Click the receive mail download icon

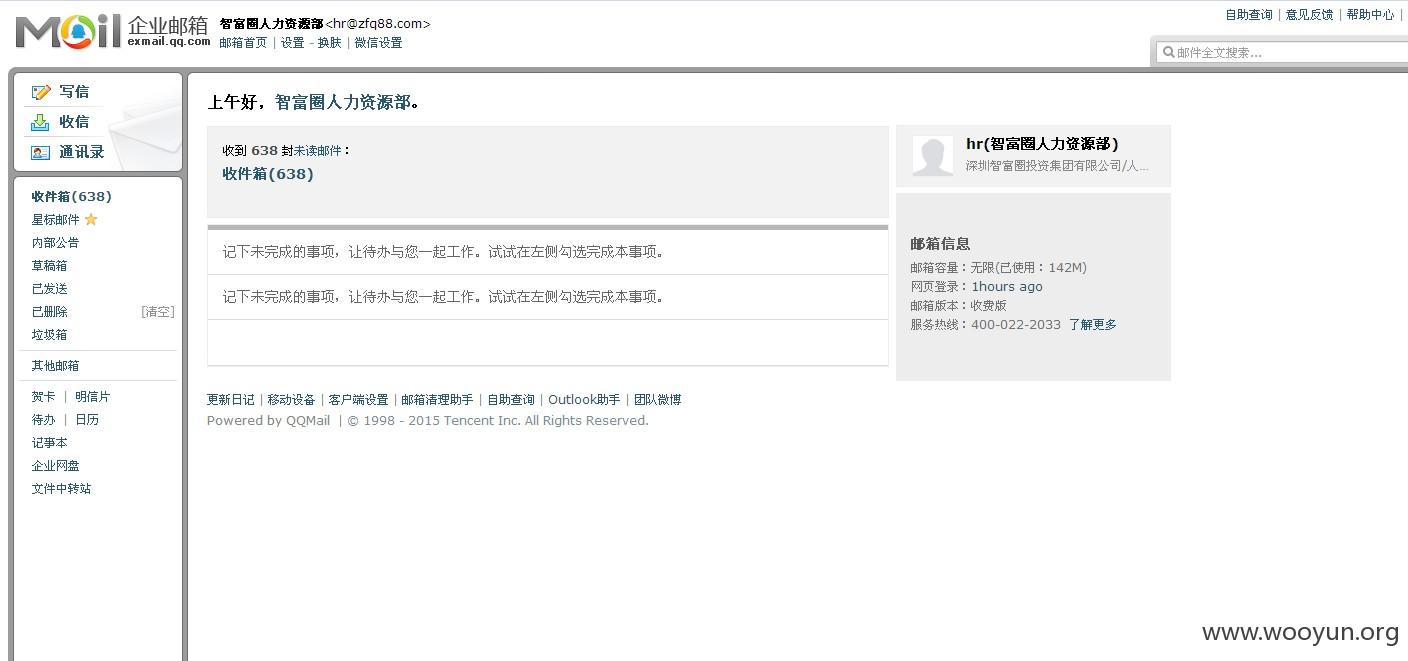(x=40, y=122)
